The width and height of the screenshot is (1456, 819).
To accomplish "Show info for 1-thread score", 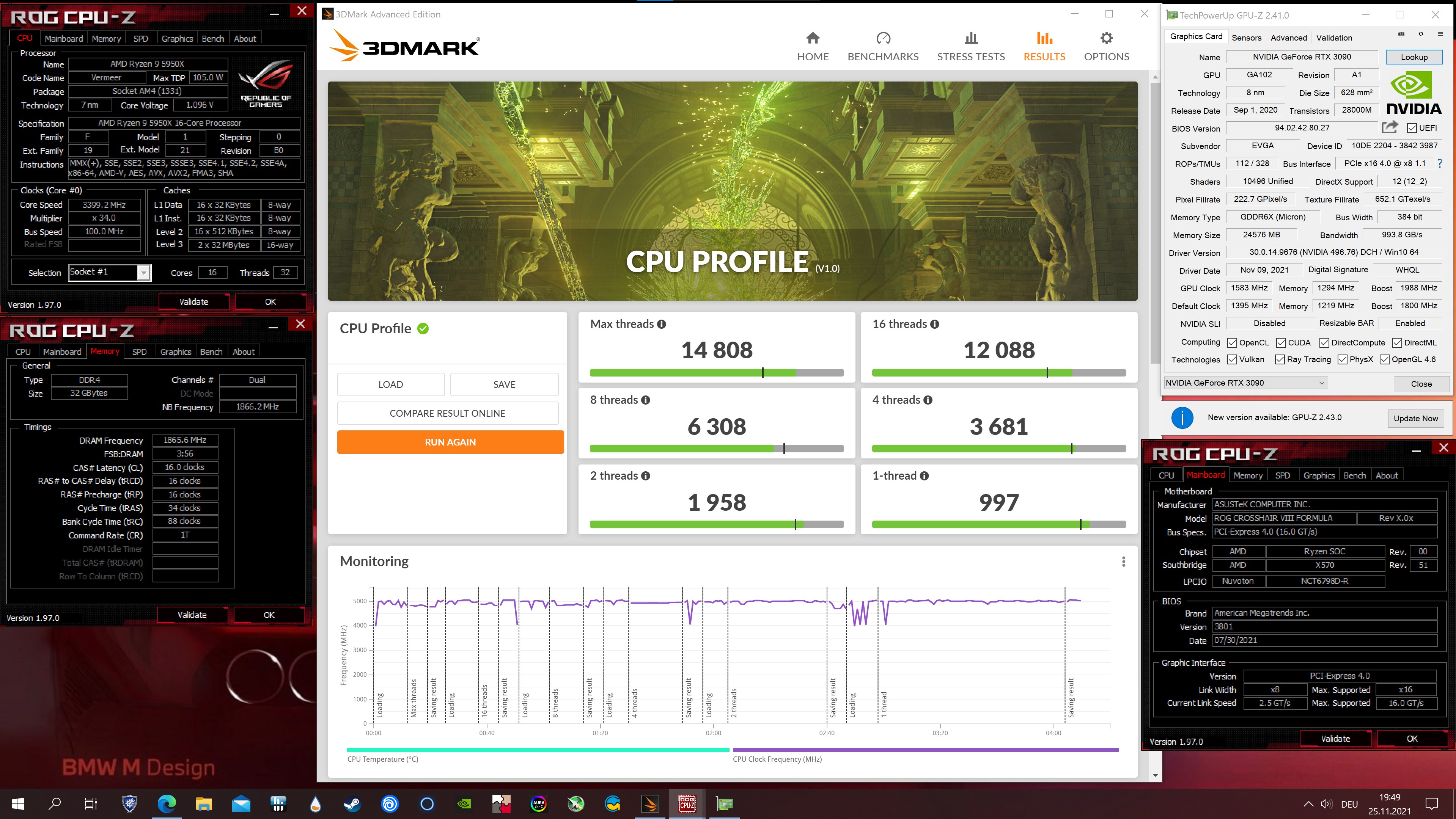I will click(924, 475).
